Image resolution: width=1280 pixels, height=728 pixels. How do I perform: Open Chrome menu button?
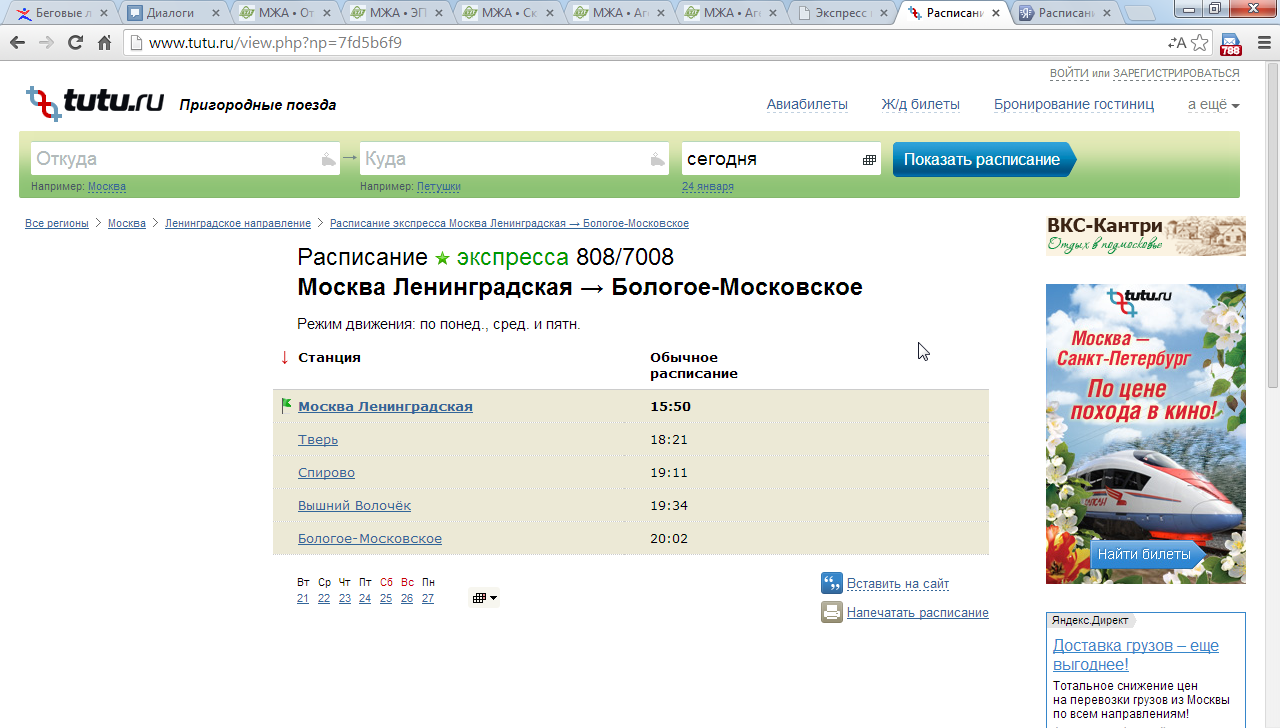[1261, 43]
